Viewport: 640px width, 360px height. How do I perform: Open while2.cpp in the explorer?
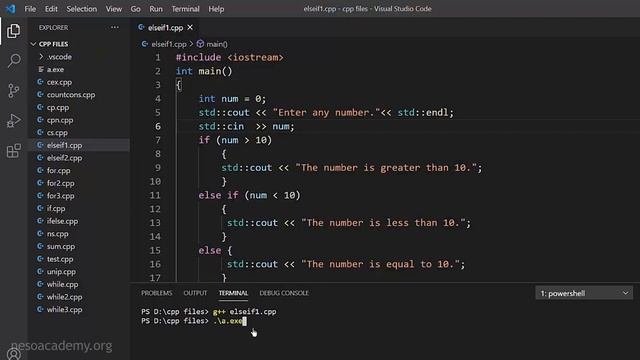64,297
